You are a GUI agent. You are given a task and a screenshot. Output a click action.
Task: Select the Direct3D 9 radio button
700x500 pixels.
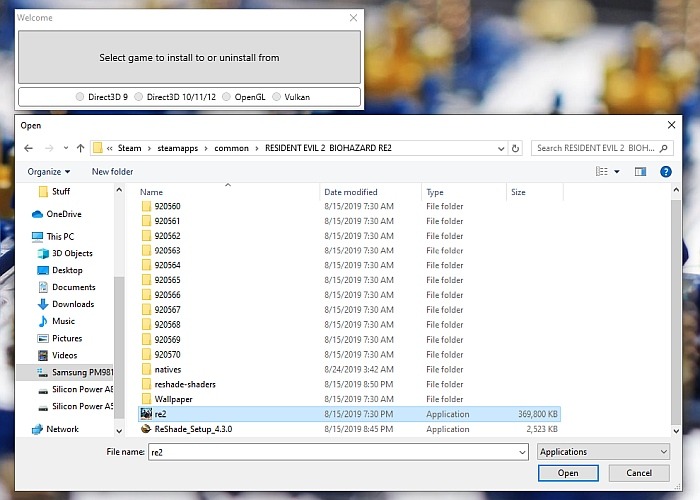point(79,97)
